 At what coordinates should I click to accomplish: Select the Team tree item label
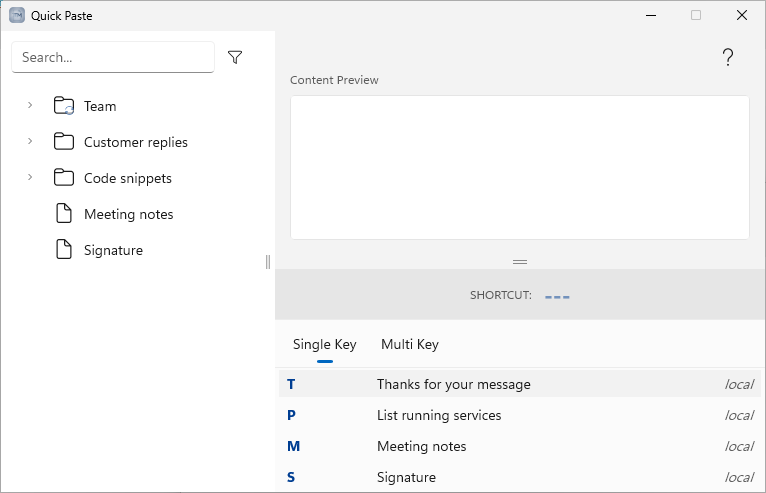[100, 107]
